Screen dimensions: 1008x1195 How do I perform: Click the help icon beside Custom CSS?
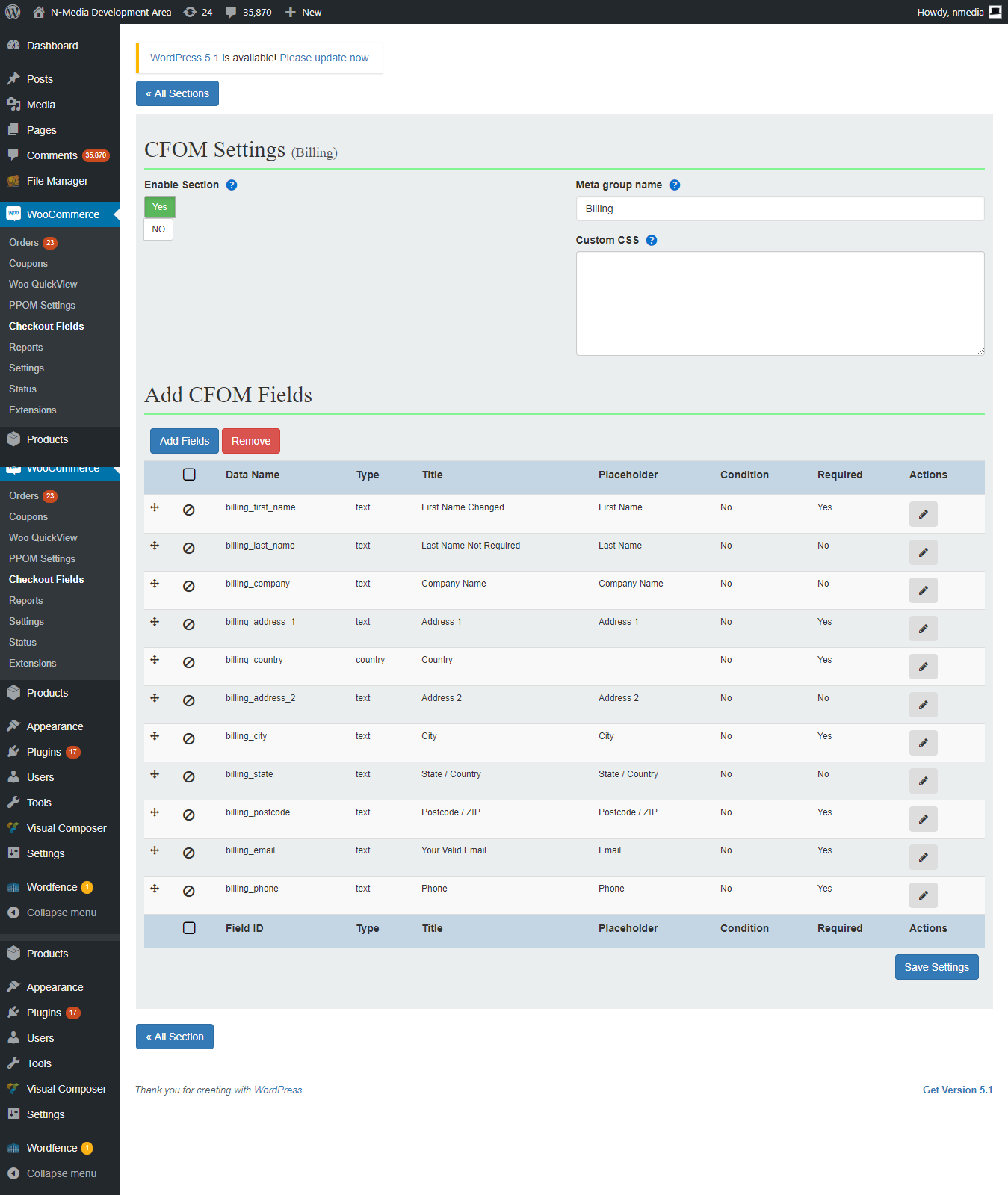[x=652, y=241]
